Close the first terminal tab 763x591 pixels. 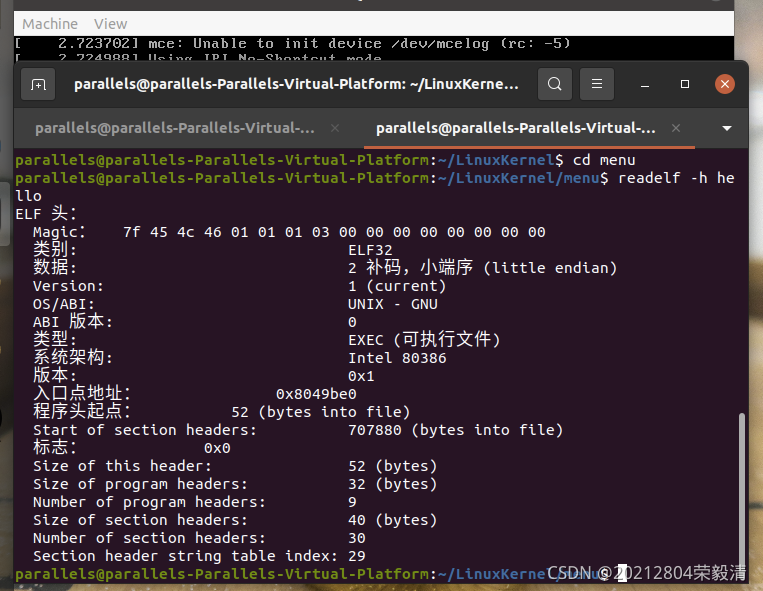[335, 128]
